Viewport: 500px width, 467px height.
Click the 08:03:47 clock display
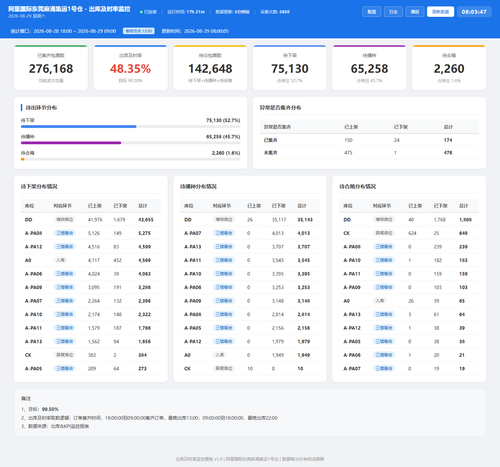coord(474,12)
